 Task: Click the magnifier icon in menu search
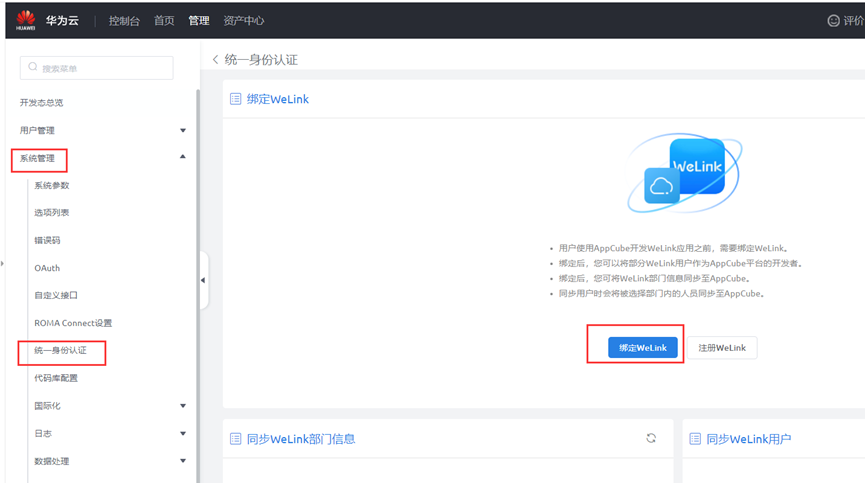point(33,67)
